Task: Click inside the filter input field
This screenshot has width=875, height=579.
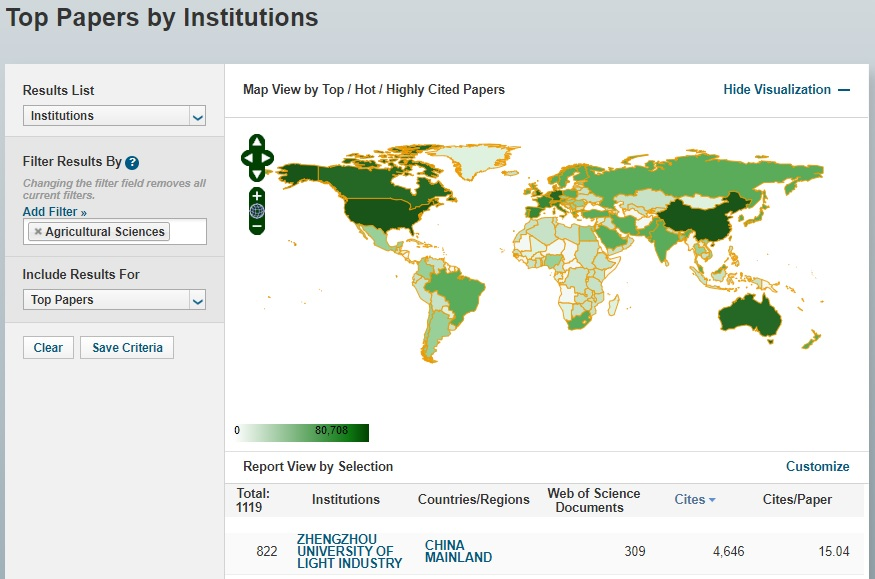Action: (188, 232)
